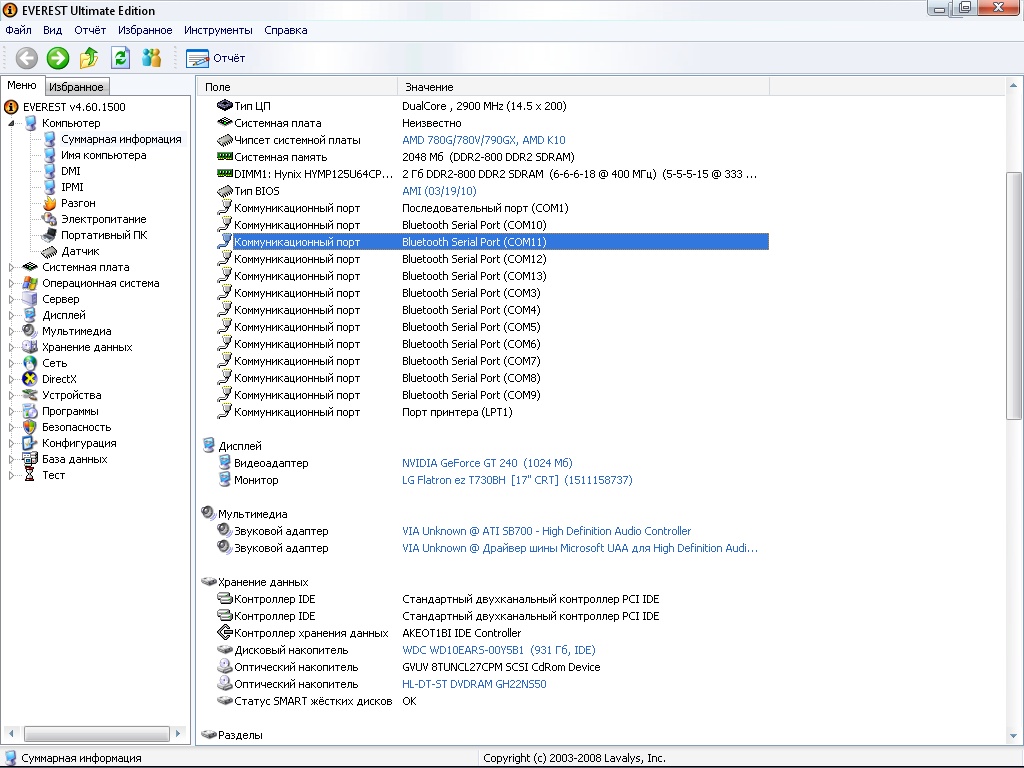This screenshot has height=768, width=1024.
Task: Open the AMI (03/19/10) BIOS link
Action: pos(440,191)
